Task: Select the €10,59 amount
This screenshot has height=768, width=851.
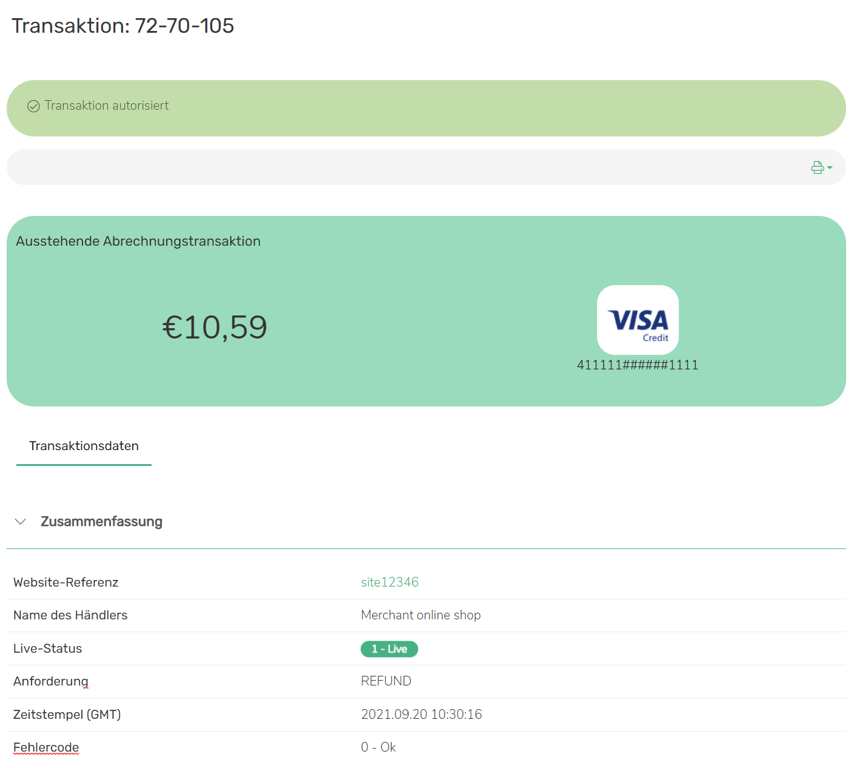Action: [x=215, y=328]
